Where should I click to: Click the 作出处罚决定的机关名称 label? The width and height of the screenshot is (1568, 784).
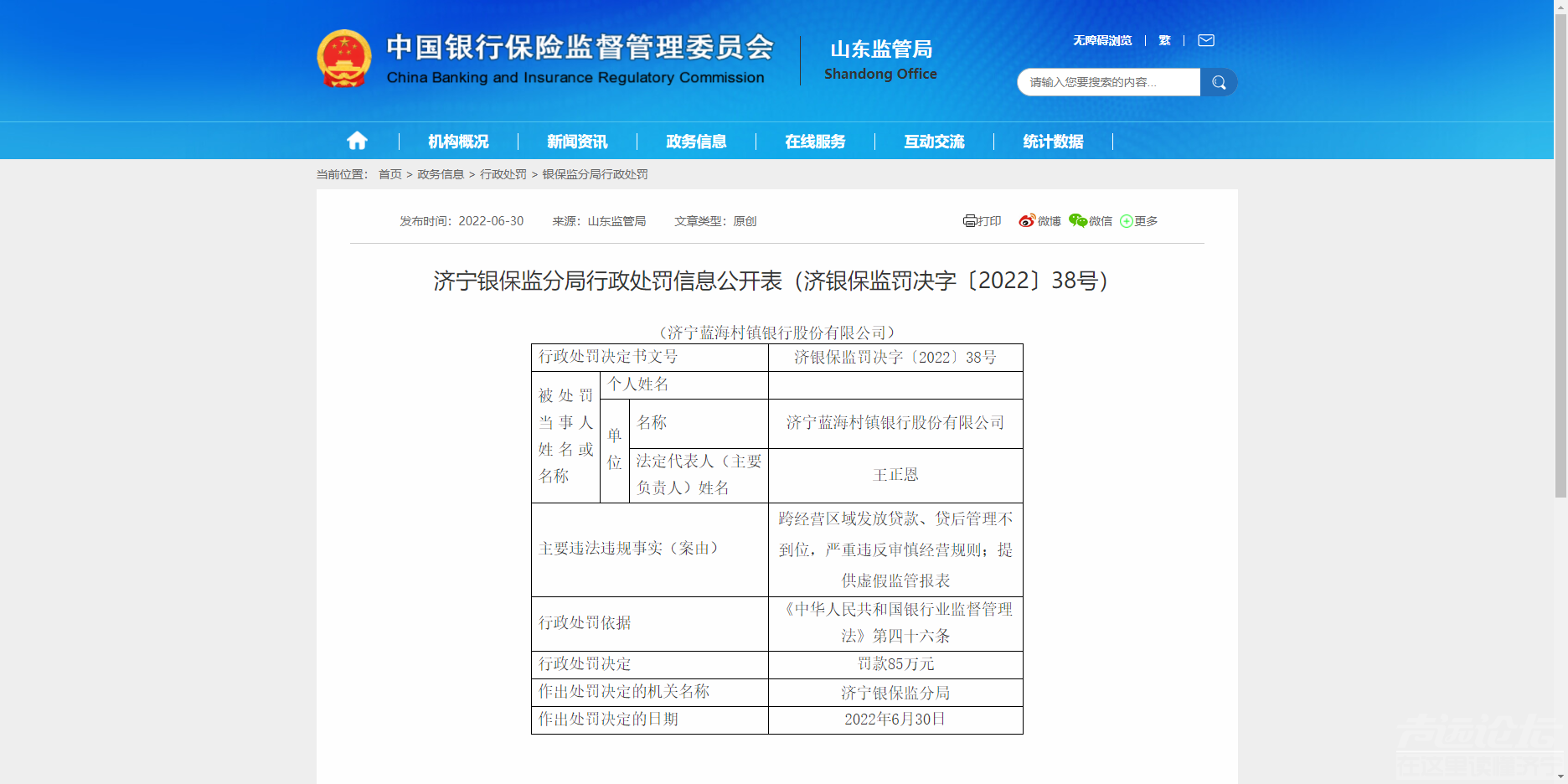pos(624,692)
